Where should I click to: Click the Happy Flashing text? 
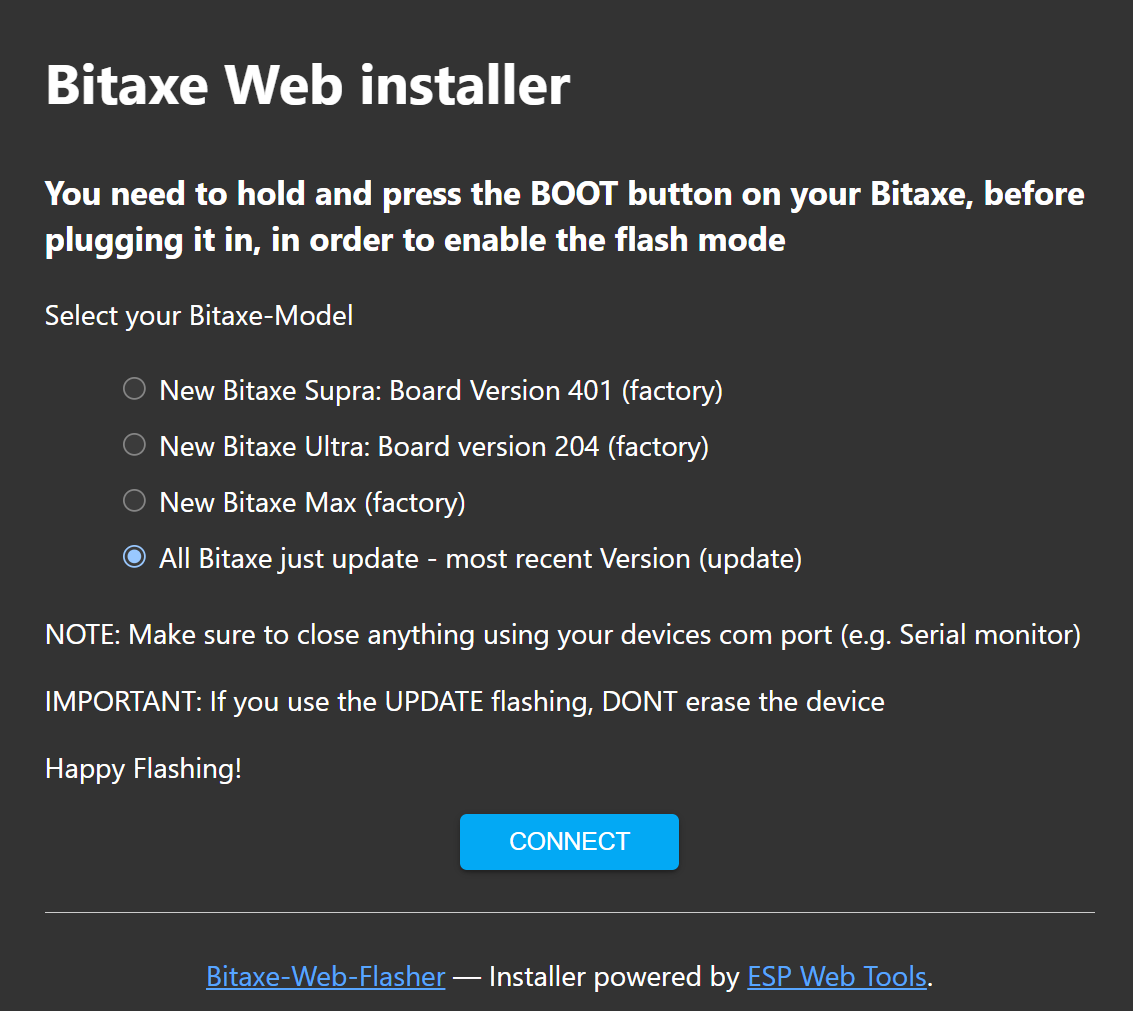click(143, 768)
